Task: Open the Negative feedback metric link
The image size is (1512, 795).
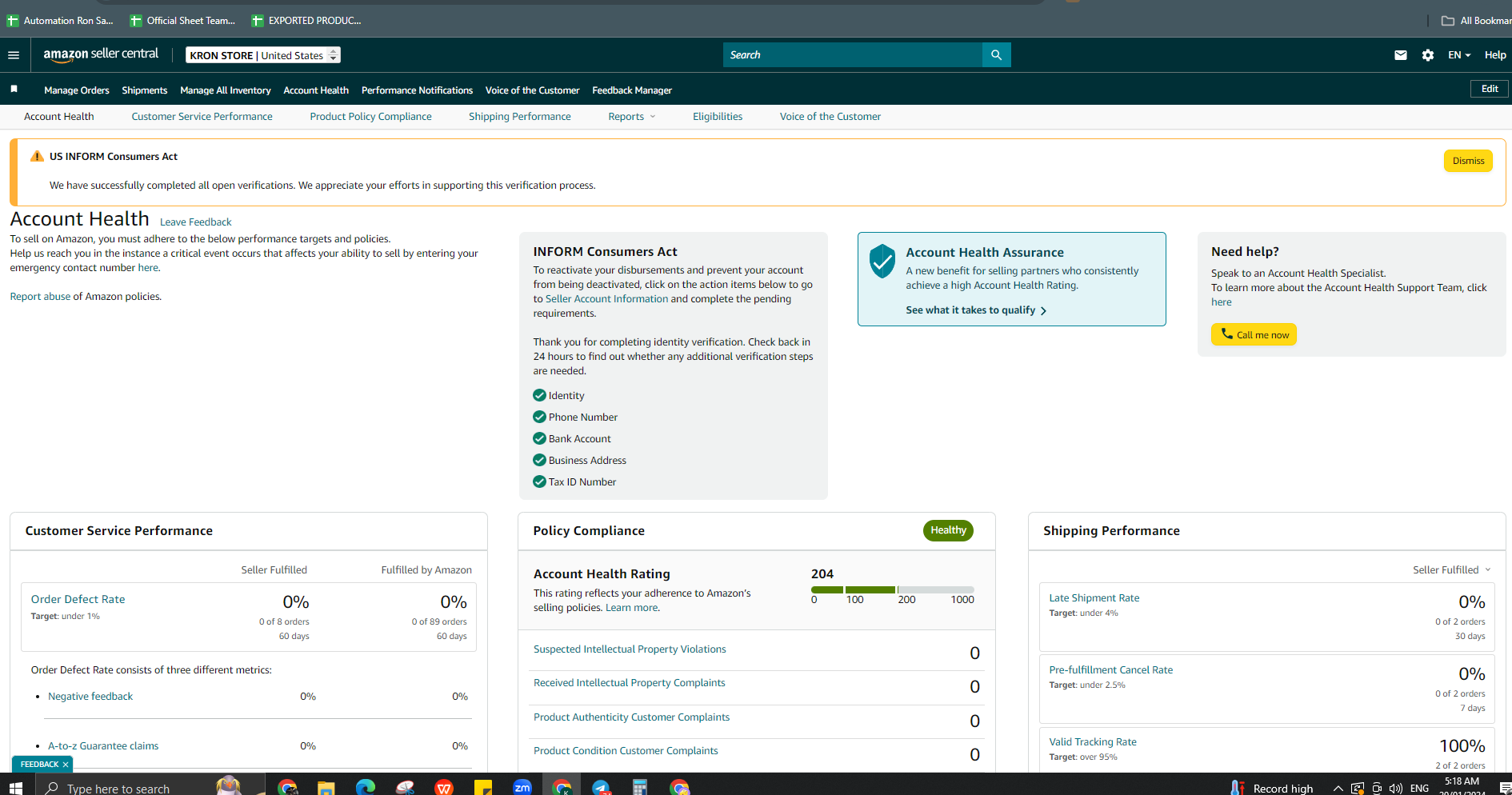Action: tap(90, 697)
